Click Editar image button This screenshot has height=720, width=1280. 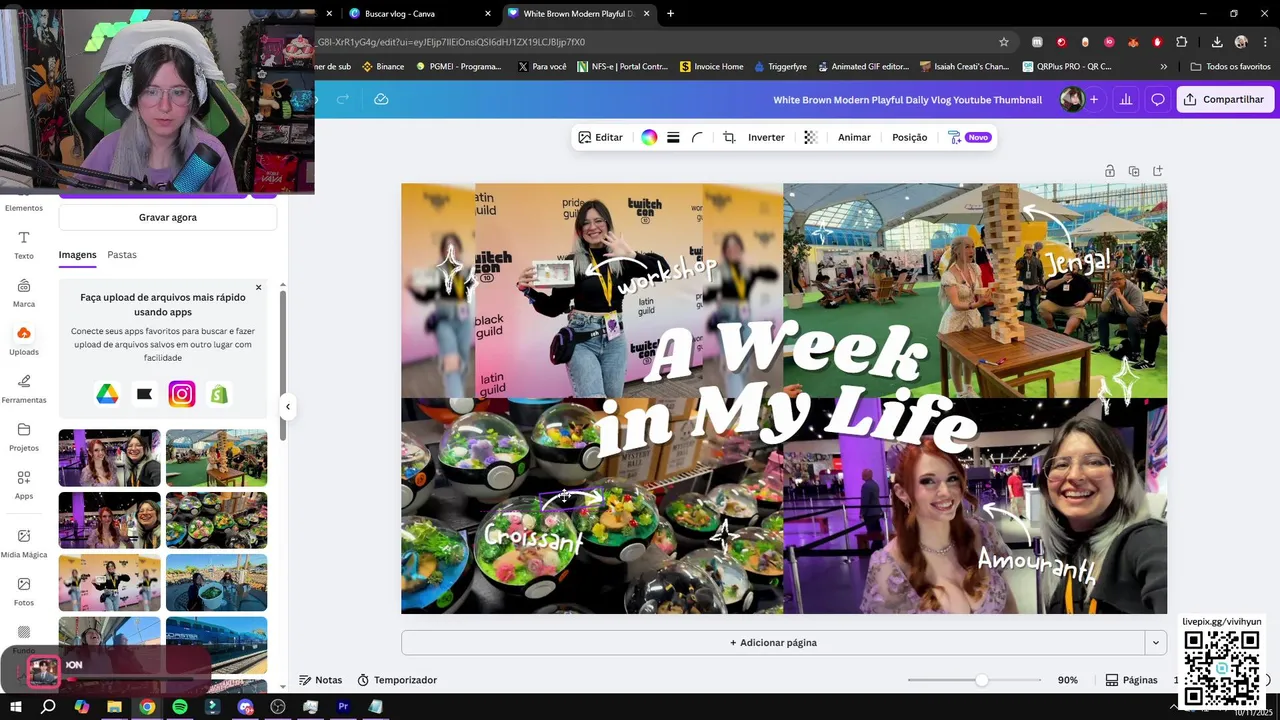tap(600, 137)
